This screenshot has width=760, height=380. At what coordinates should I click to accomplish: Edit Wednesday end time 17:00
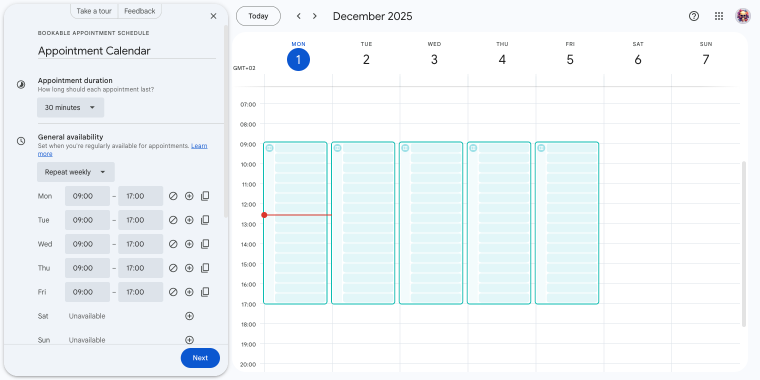pyautogui.click(x=141, y=244)
